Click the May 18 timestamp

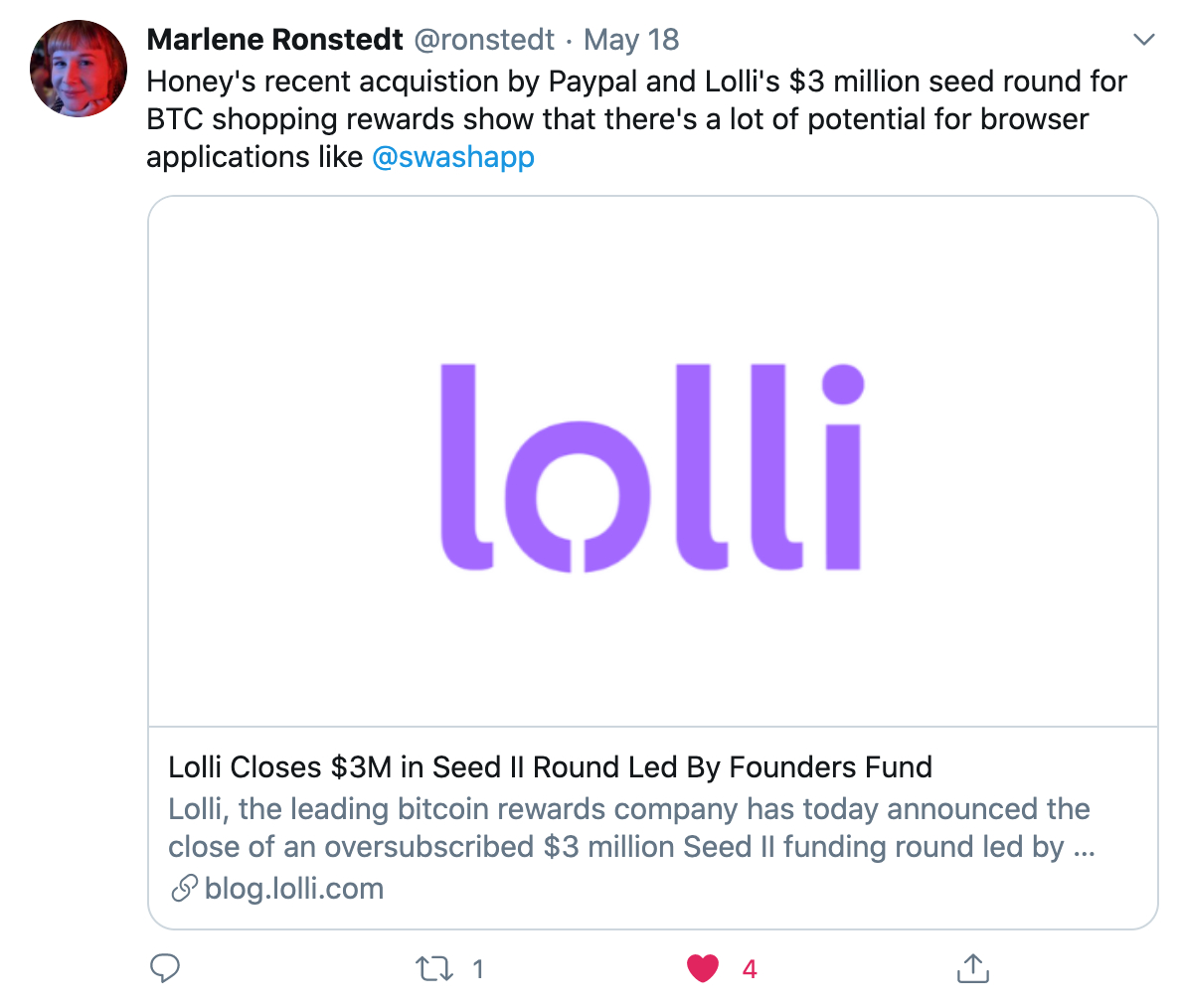point(631,40)
